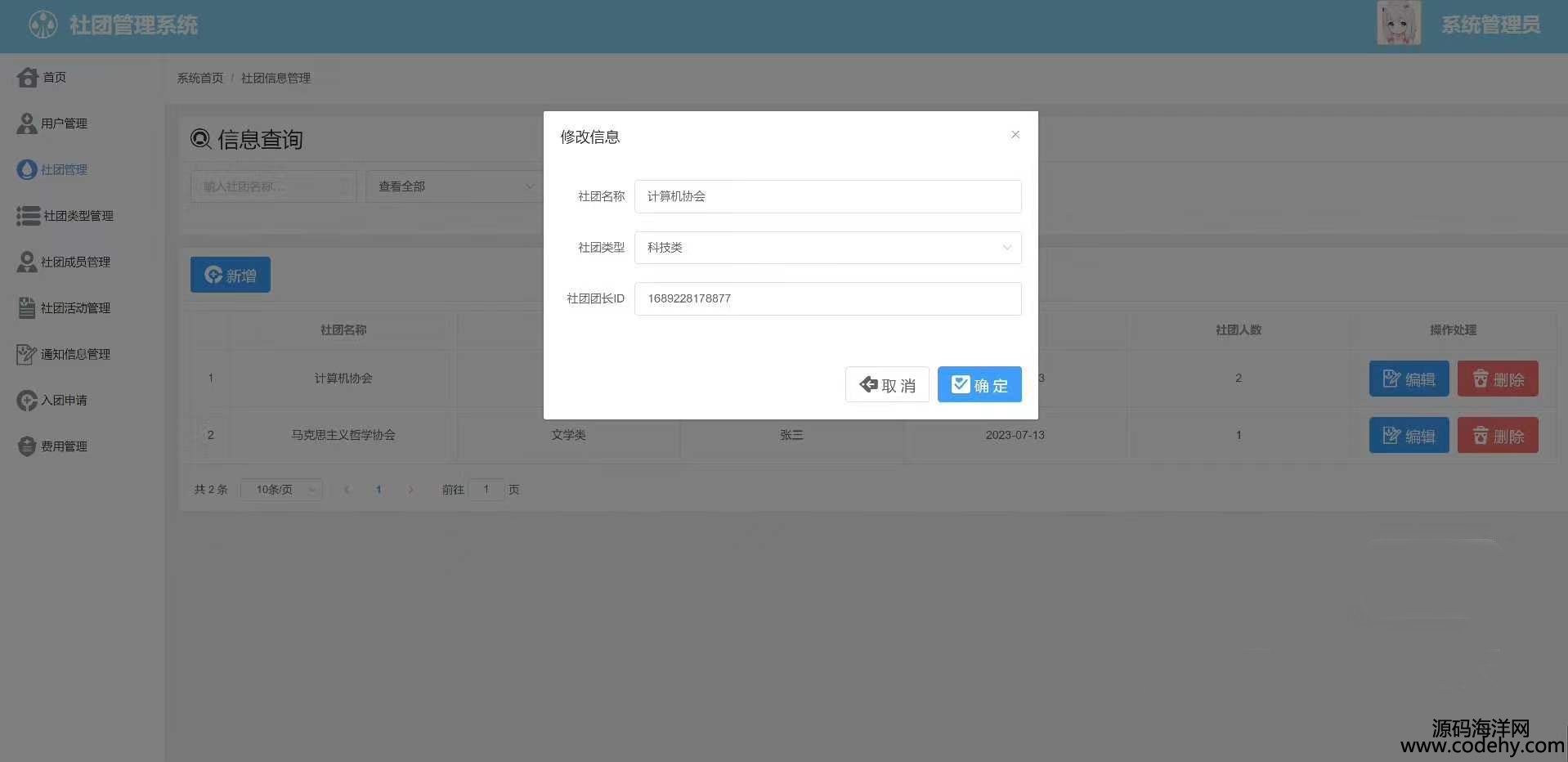Image resolution: width=1568 pixels, height=762 pixels.
Task: Click the 通知信息管理 edit icon
Action: [26, 354]
